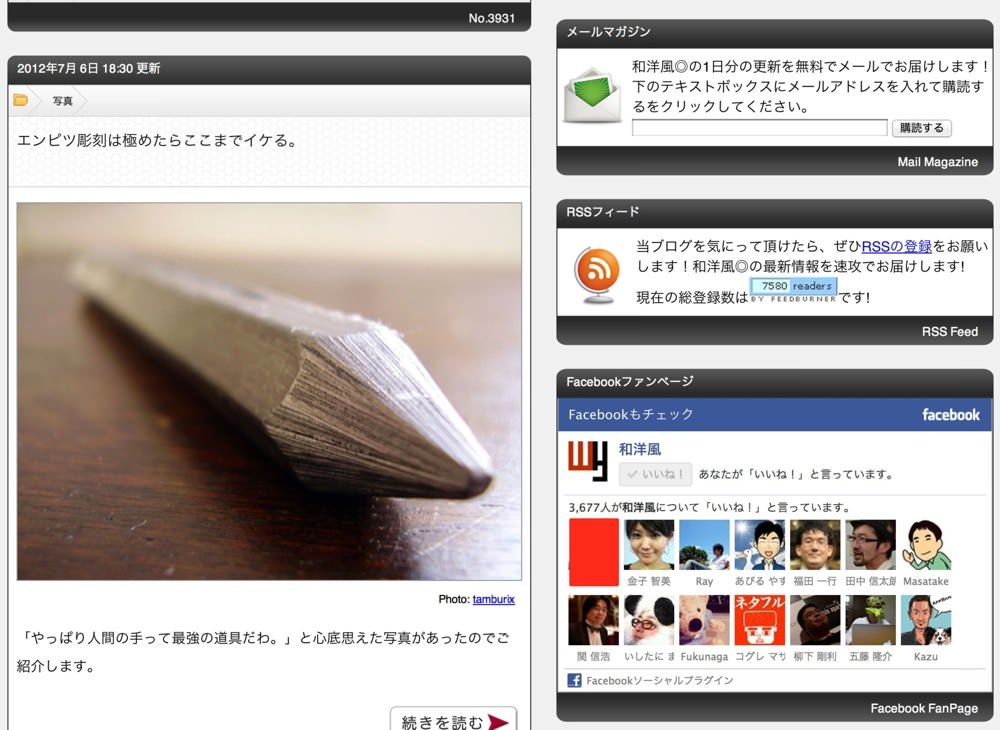Open あびる やす fan avatar
This screenshot has width=1000, height=730.
[760, 544]
